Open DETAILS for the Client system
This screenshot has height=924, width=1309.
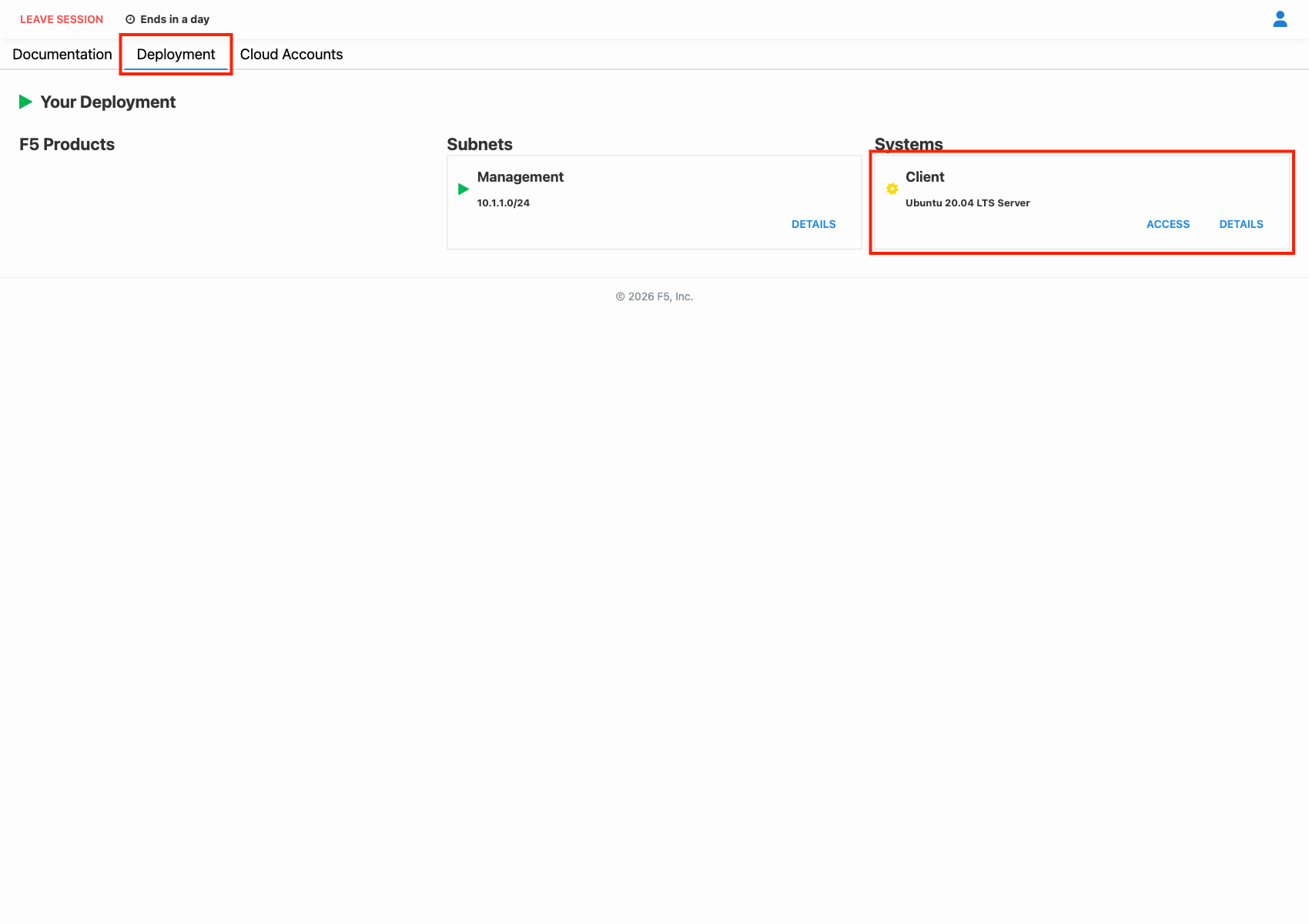[1241, 224]
